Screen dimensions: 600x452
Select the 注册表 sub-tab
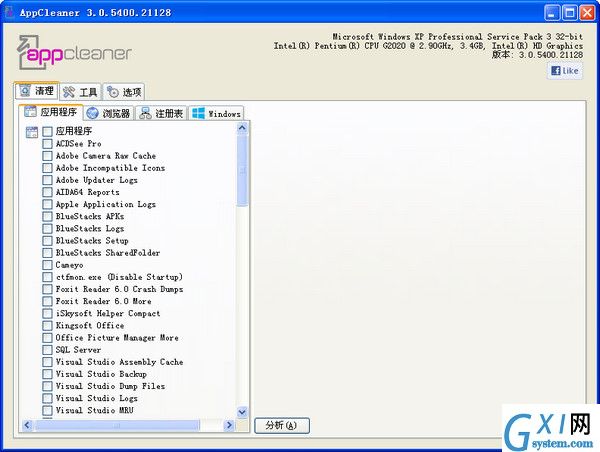pyautogui.click(x=161, y=113)
